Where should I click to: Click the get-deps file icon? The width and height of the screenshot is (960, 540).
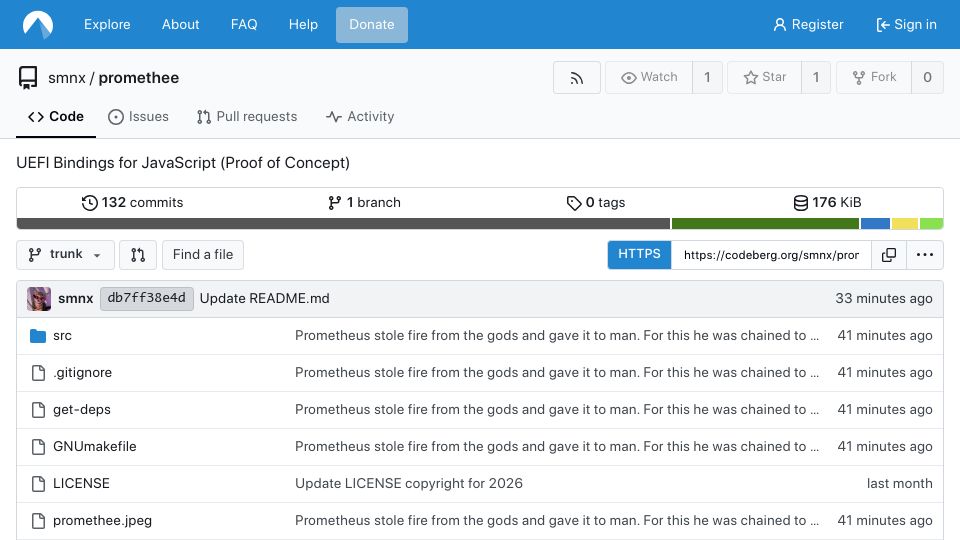(x=38, y=410)
